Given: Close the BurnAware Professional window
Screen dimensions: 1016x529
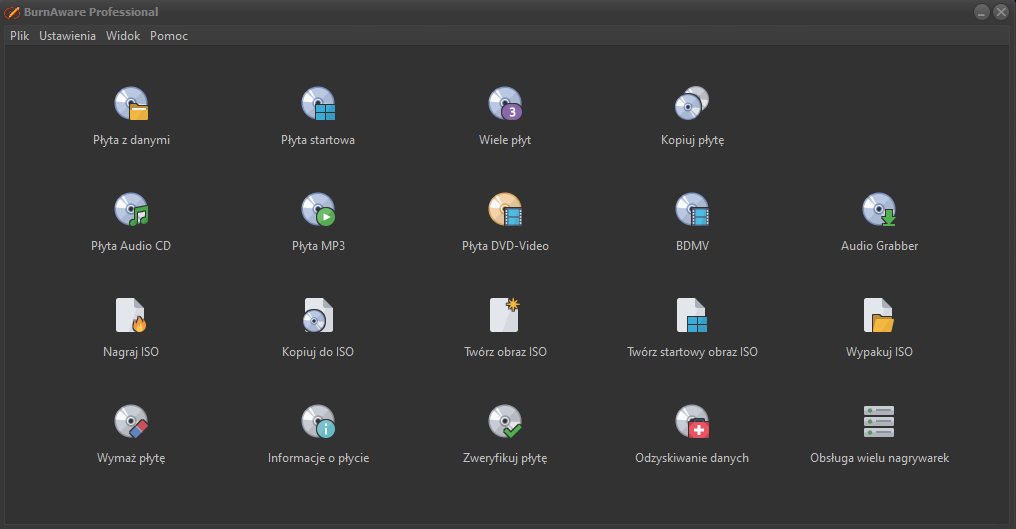Looking at the screenshot, I should pyautogui.click(x=1001, y=12).
